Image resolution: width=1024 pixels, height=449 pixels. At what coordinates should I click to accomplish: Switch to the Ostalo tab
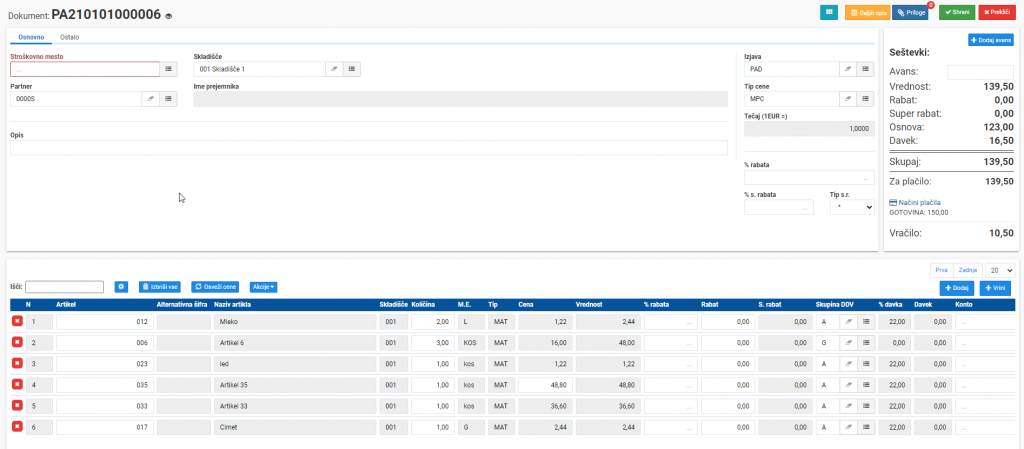coord(70,37)
